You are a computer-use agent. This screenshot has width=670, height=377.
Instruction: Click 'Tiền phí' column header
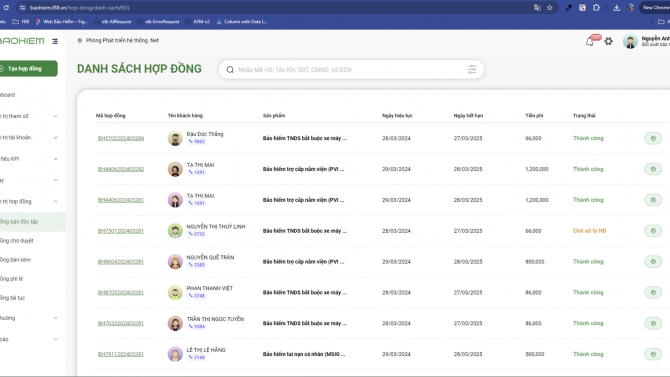pyautogui.click(x=534, y=115)
